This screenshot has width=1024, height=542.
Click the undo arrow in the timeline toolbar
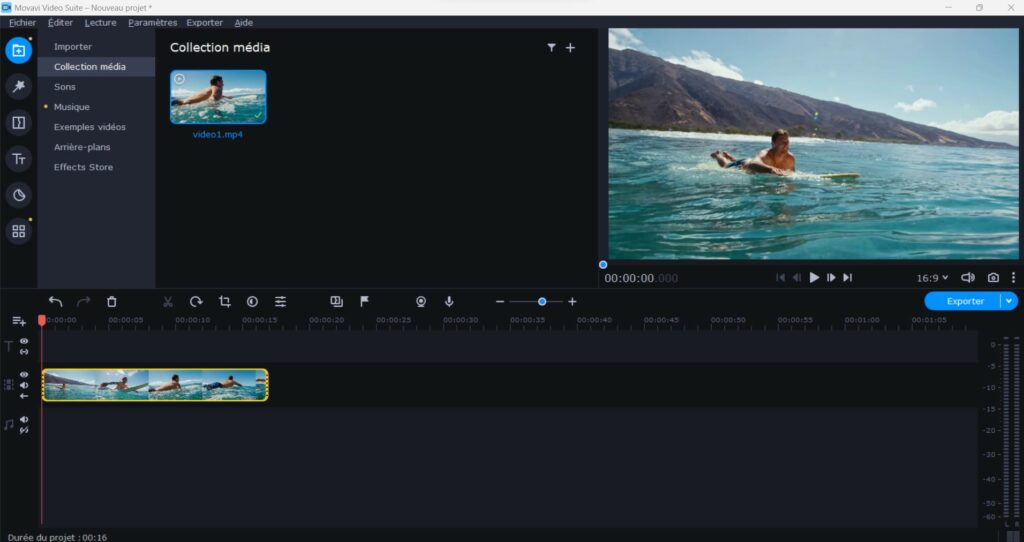(x=56, y=302)
